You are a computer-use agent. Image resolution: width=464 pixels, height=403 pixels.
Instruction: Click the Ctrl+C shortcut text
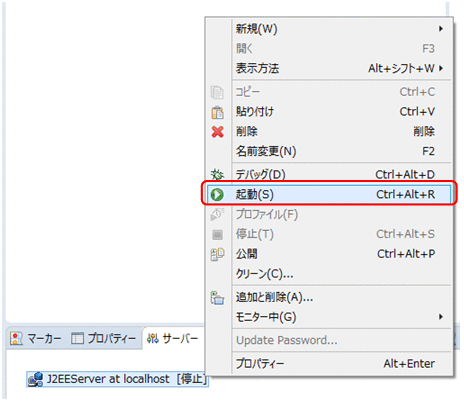click(417, 92)
